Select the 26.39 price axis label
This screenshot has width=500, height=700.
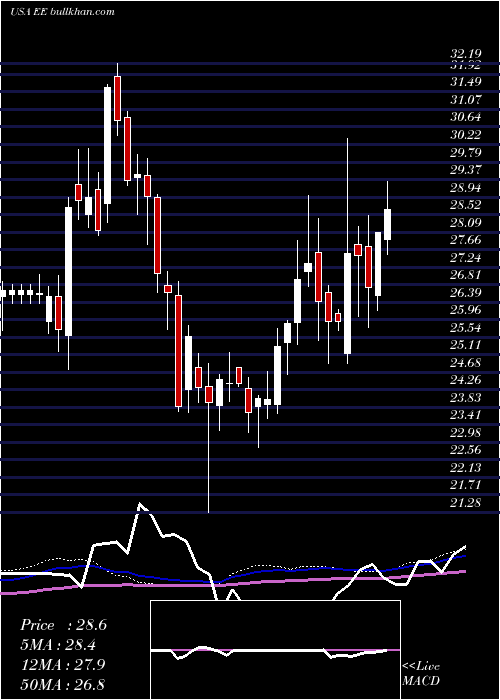click(x=465, y=292)
